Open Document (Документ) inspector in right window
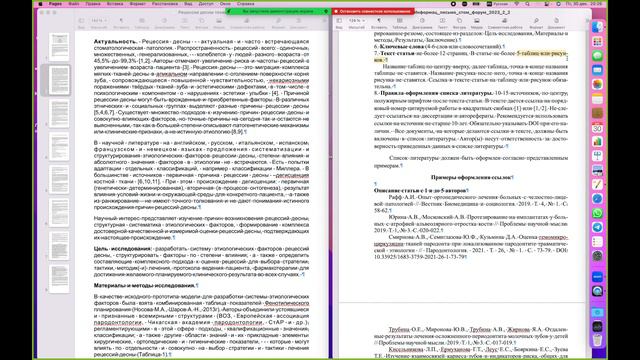Image resolution: width=640 pixels, height=360 pixels. click(x=556, y=20)
